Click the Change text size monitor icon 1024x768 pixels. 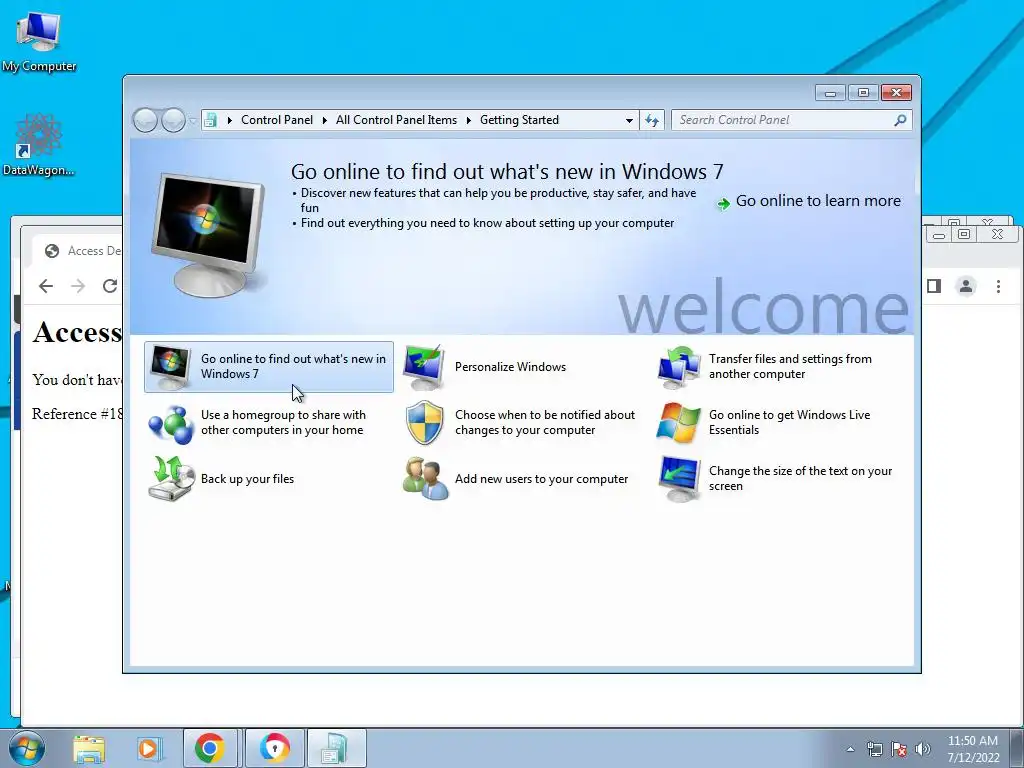coord(679,479)
